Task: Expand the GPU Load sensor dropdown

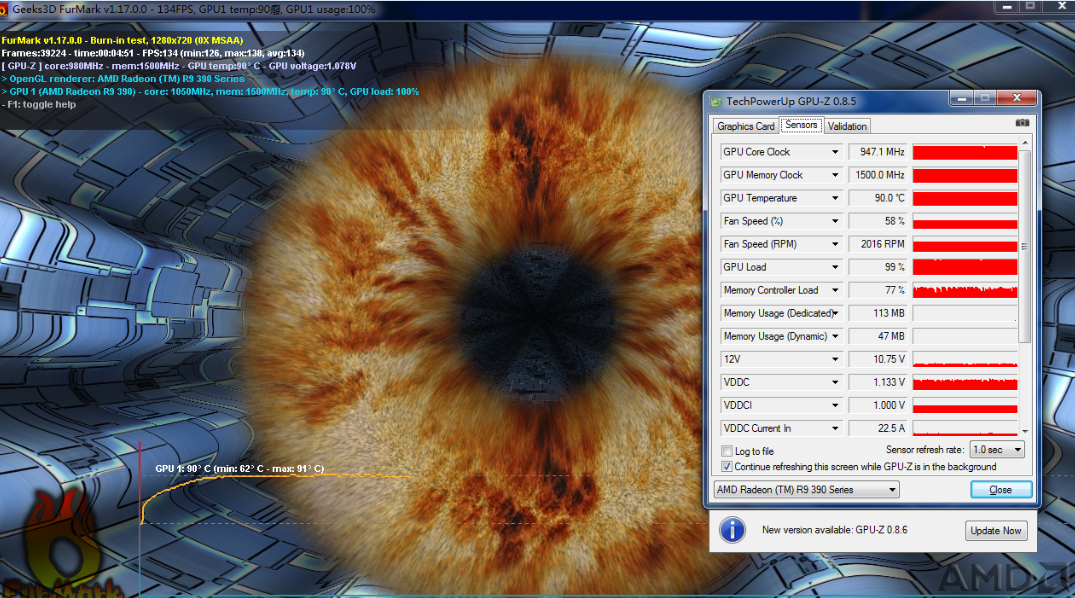Action: pyautogui.click(x=835, y=267)
